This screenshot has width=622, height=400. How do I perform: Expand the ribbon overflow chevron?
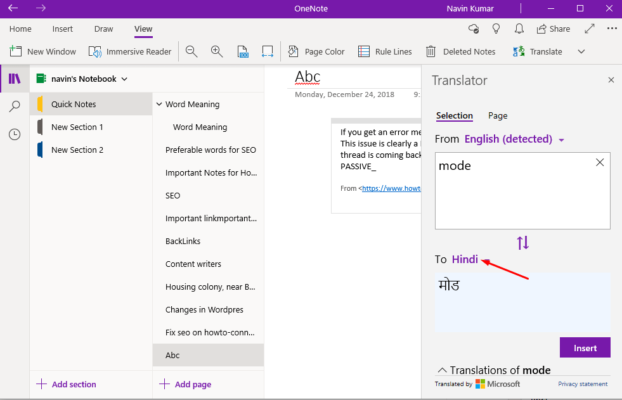[581, 52]
